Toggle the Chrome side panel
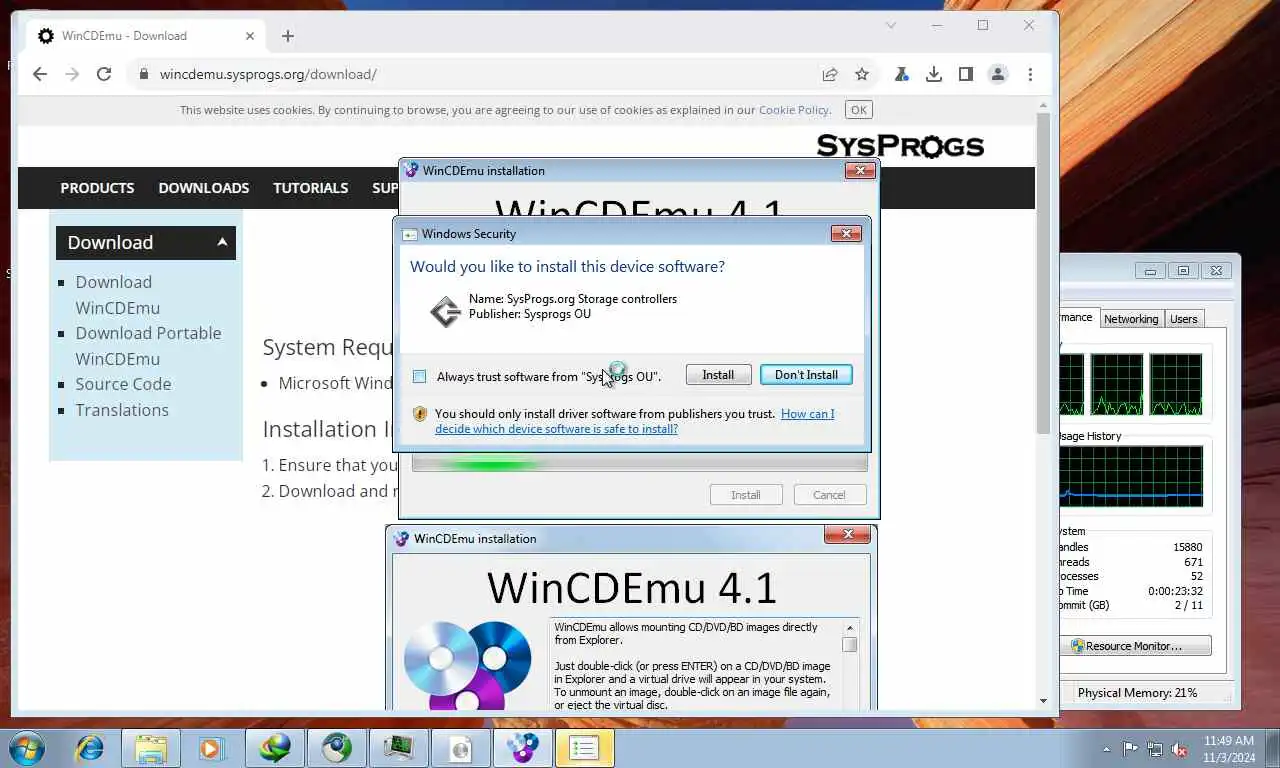The image size is (1280, 768). 966,74
